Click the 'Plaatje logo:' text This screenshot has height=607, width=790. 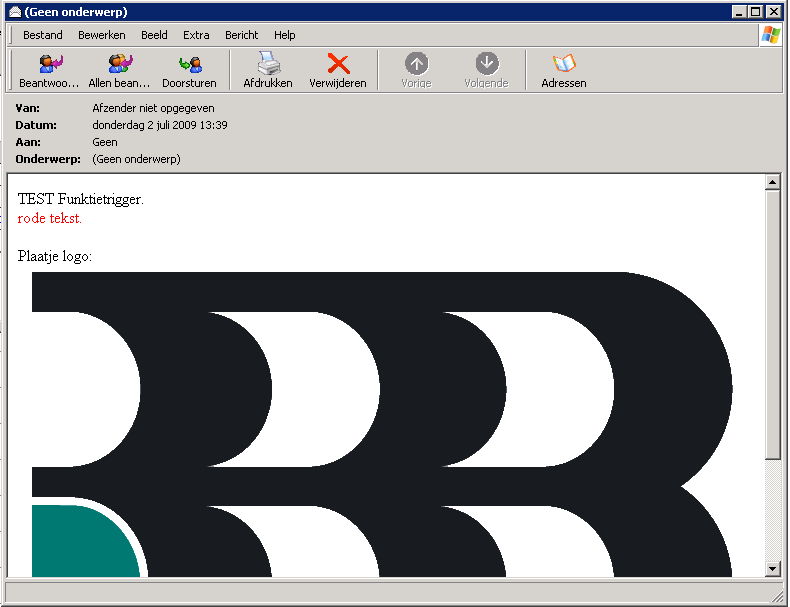tap(54, 256)
